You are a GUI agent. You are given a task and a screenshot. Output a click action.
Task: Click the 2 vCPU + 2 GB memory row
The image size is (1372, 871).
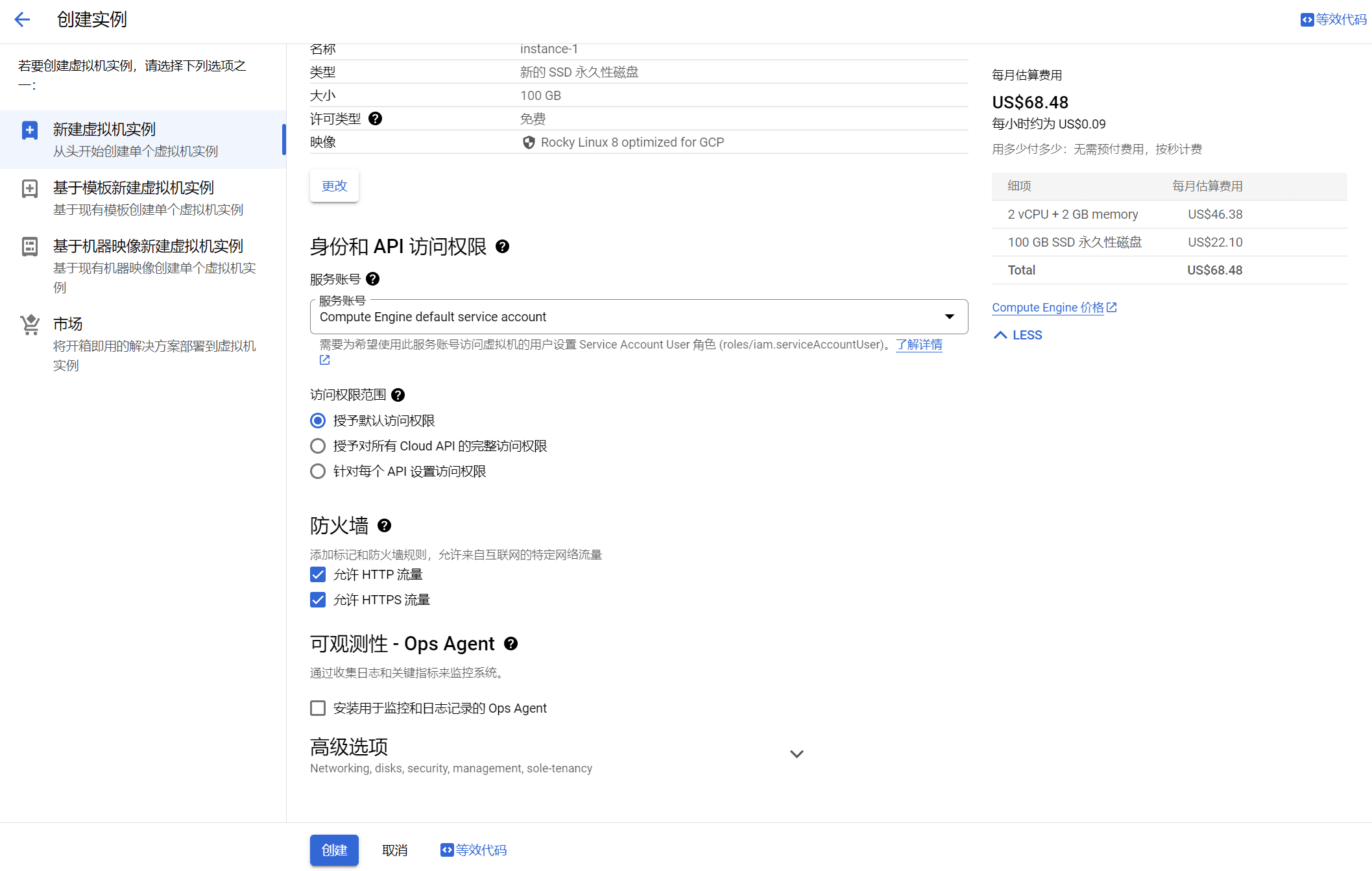tap(1169, 214)
